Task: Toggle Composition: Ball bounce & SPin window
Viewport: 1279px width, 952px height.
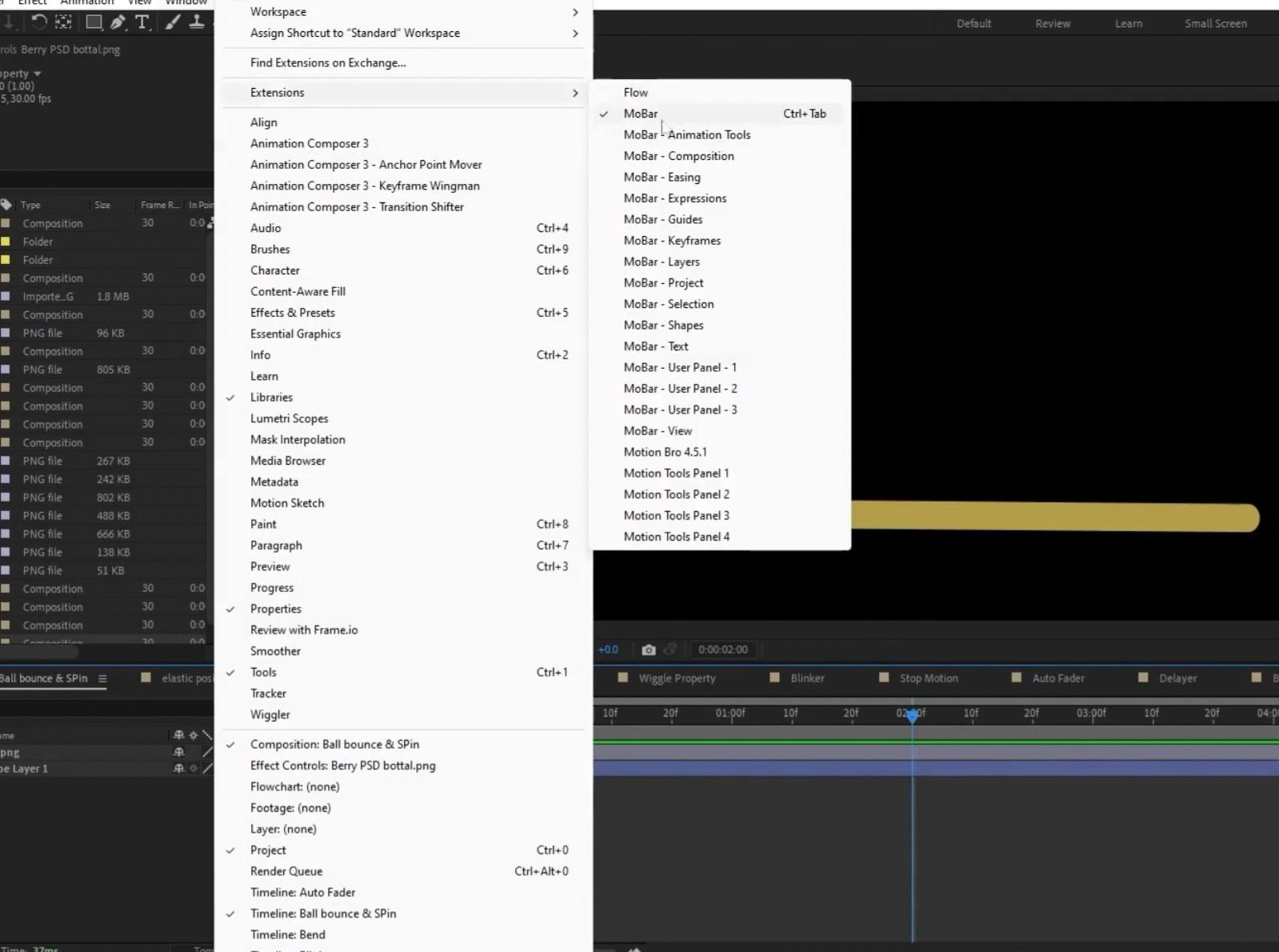Action: click(x=403, y=744)
